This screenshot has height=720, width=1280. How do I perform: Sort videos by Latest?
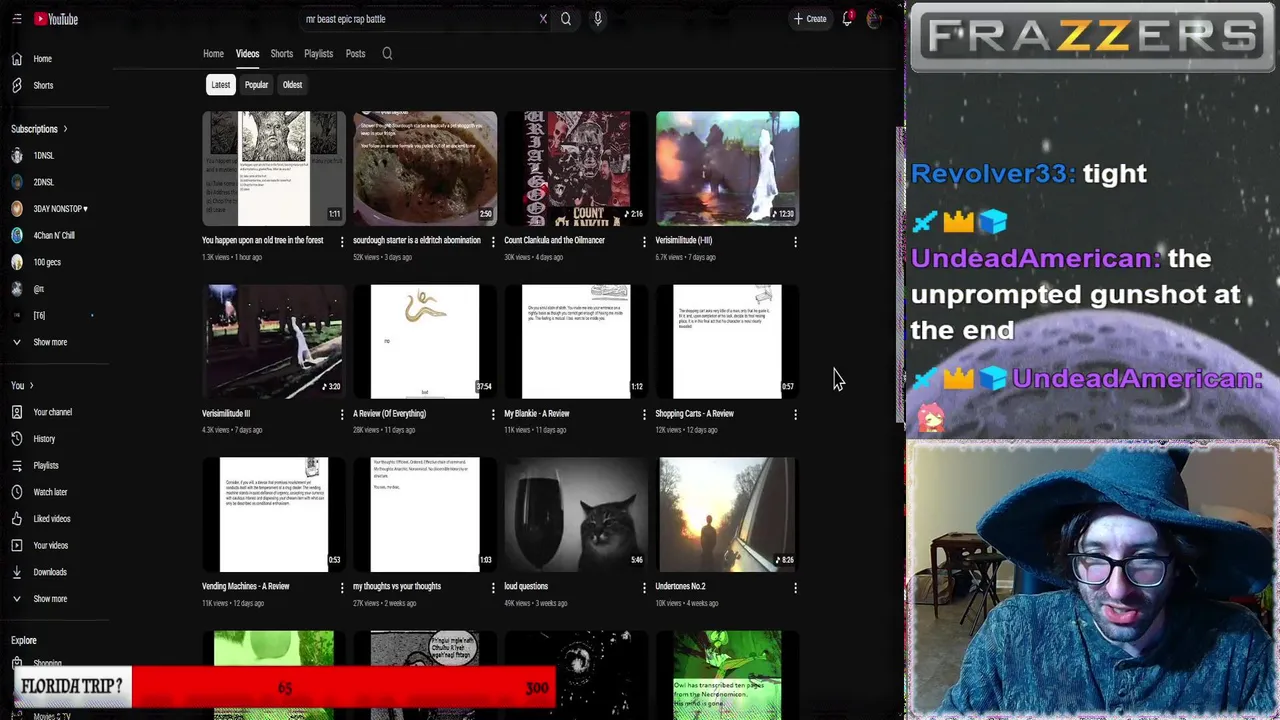[x=220, y=85]
